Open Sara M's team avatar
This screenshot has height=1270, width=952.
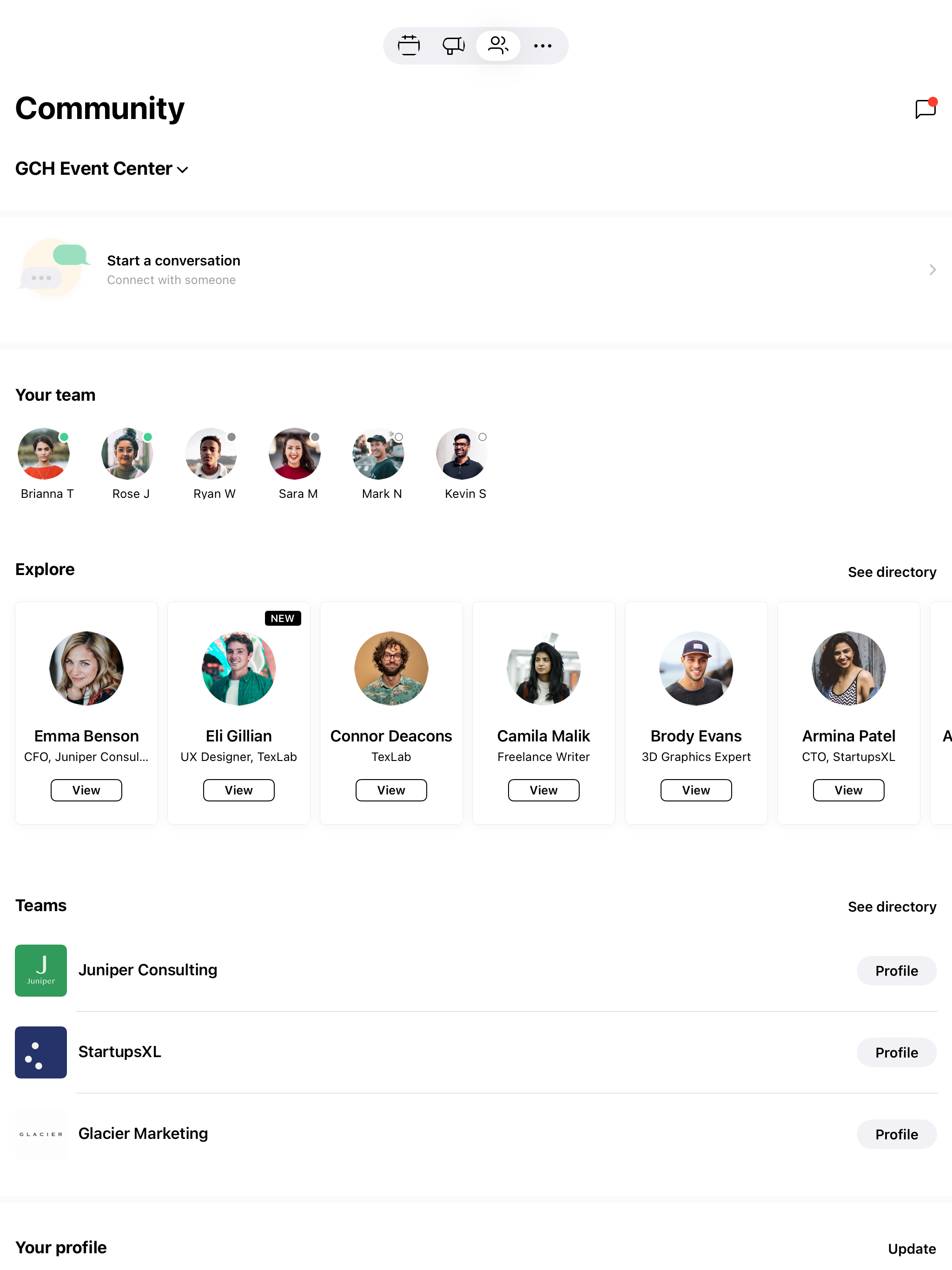coord(295,454)
